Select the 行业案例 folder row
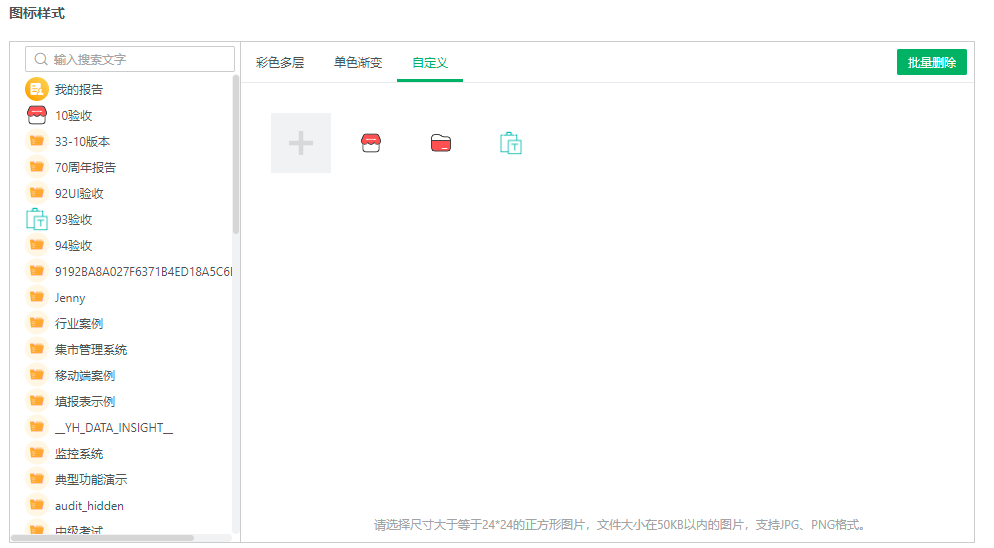 [x=128, y=323]
